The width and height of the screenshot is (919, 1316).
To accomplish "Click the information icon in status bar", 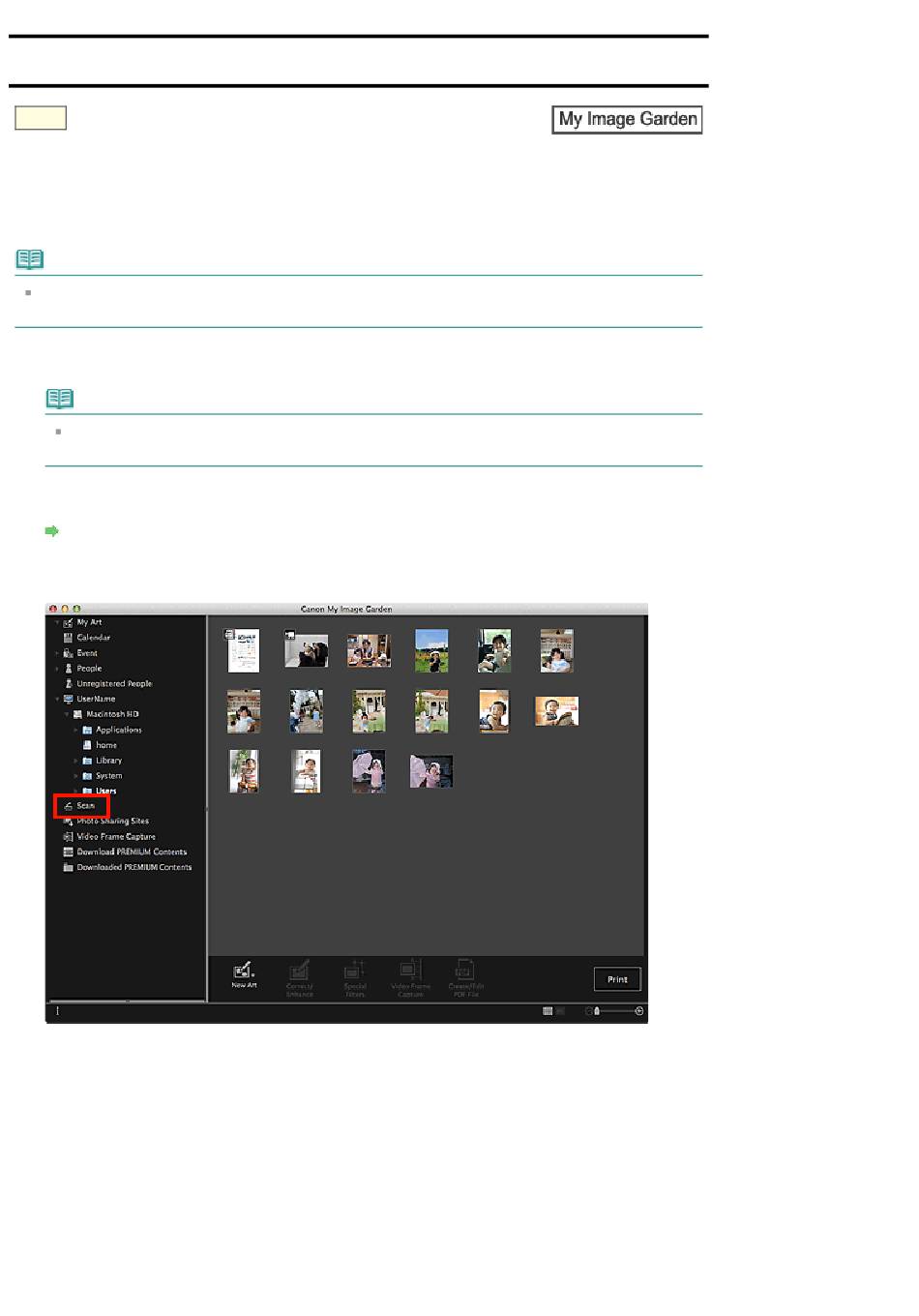I will pos(57,1011).
